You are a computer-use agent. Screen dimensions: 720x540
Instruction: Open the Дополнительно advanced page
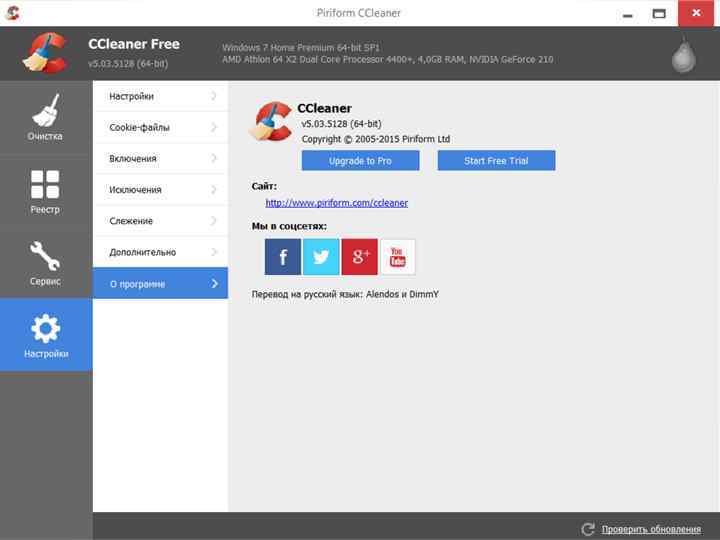coord(160,252)
